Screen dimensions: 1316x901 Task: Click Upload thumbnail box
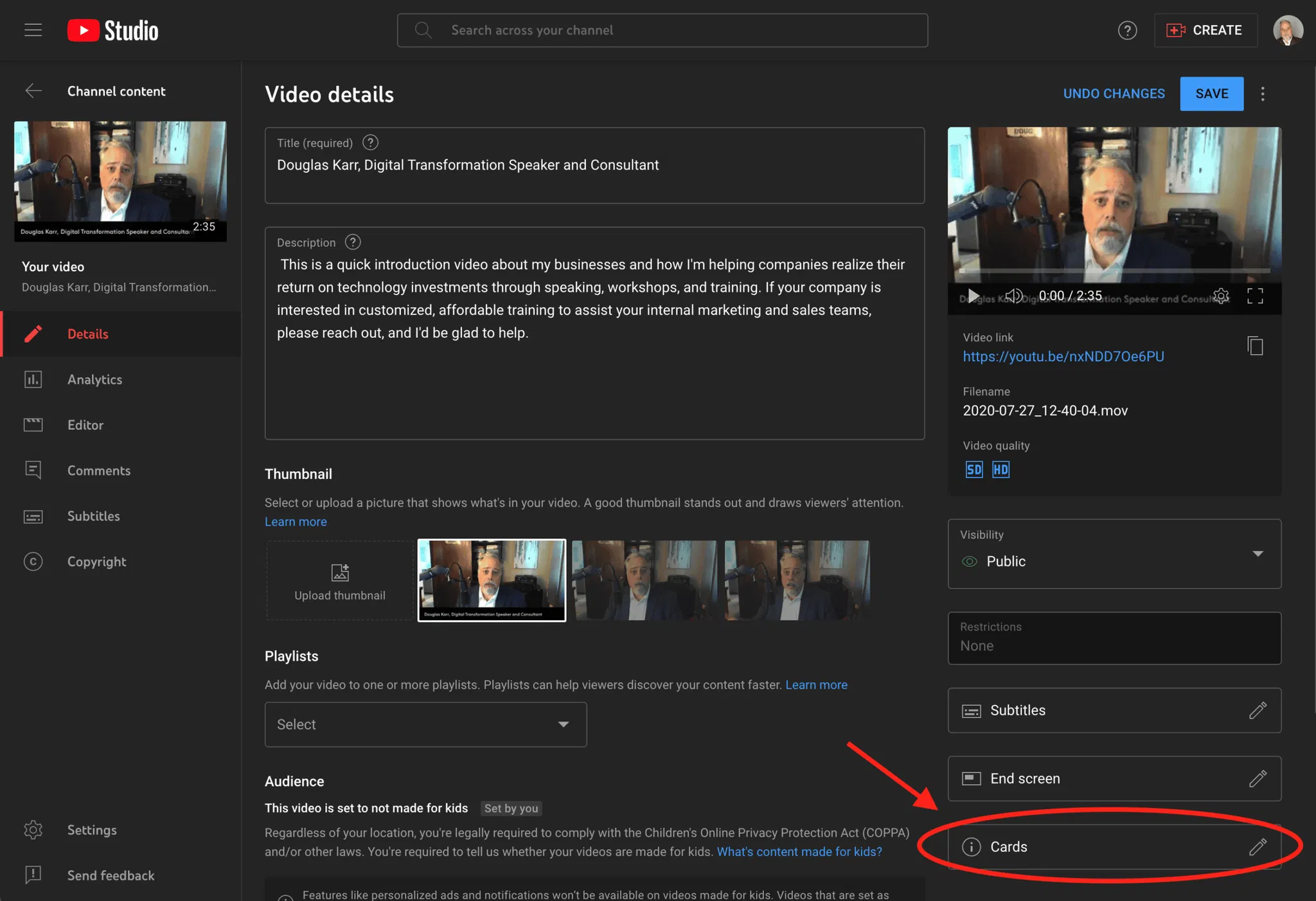(x=339, y=581)
